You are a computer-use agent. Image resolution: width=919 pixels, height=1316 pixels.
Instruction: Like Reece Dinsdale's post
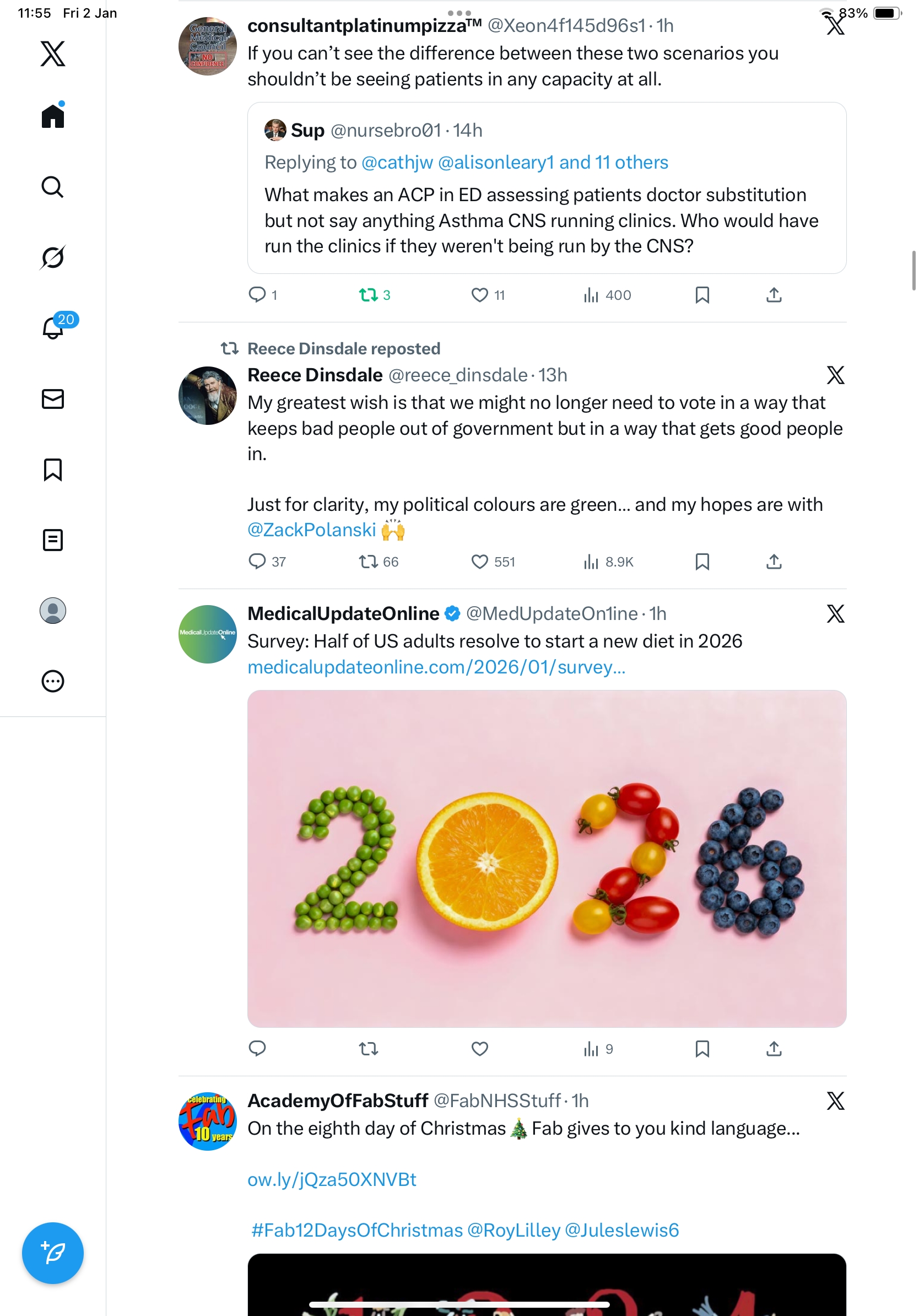point(479,562)
